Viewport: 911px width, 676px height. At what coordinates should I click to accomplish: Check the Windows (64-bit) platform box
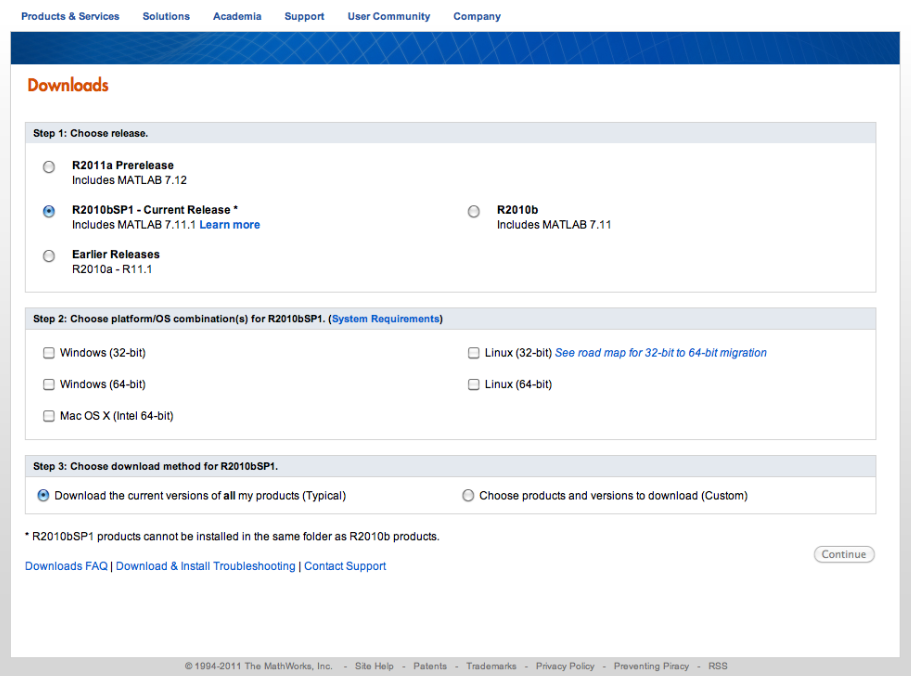(x=49, y=385)
